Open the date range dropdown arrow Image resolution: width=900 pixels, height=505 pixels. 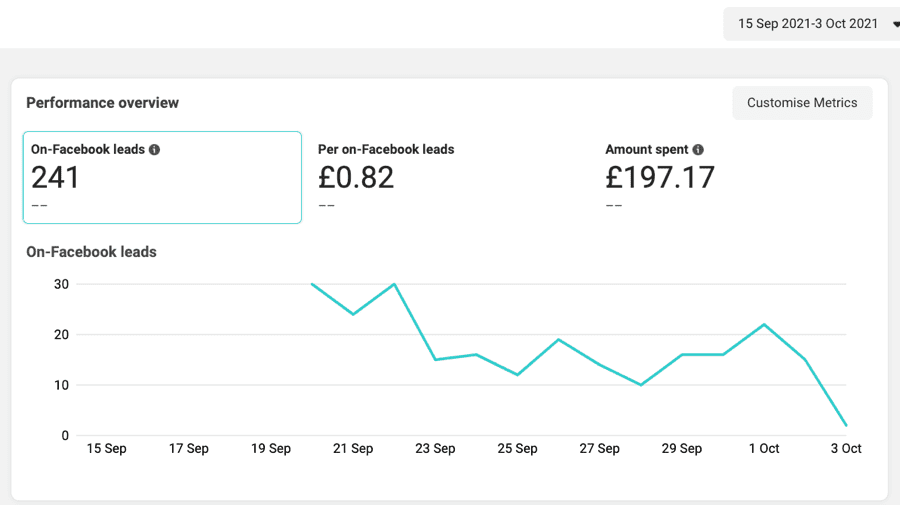(x=896, y=24)
